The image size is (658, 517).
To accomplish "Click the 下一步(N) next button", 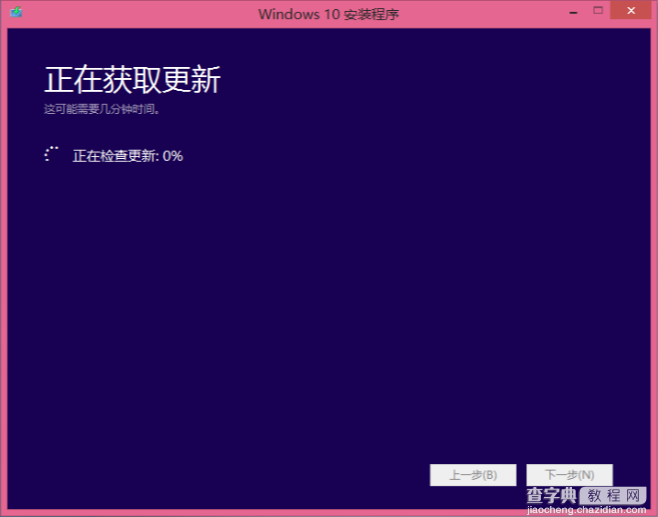I will pos(569,475).
